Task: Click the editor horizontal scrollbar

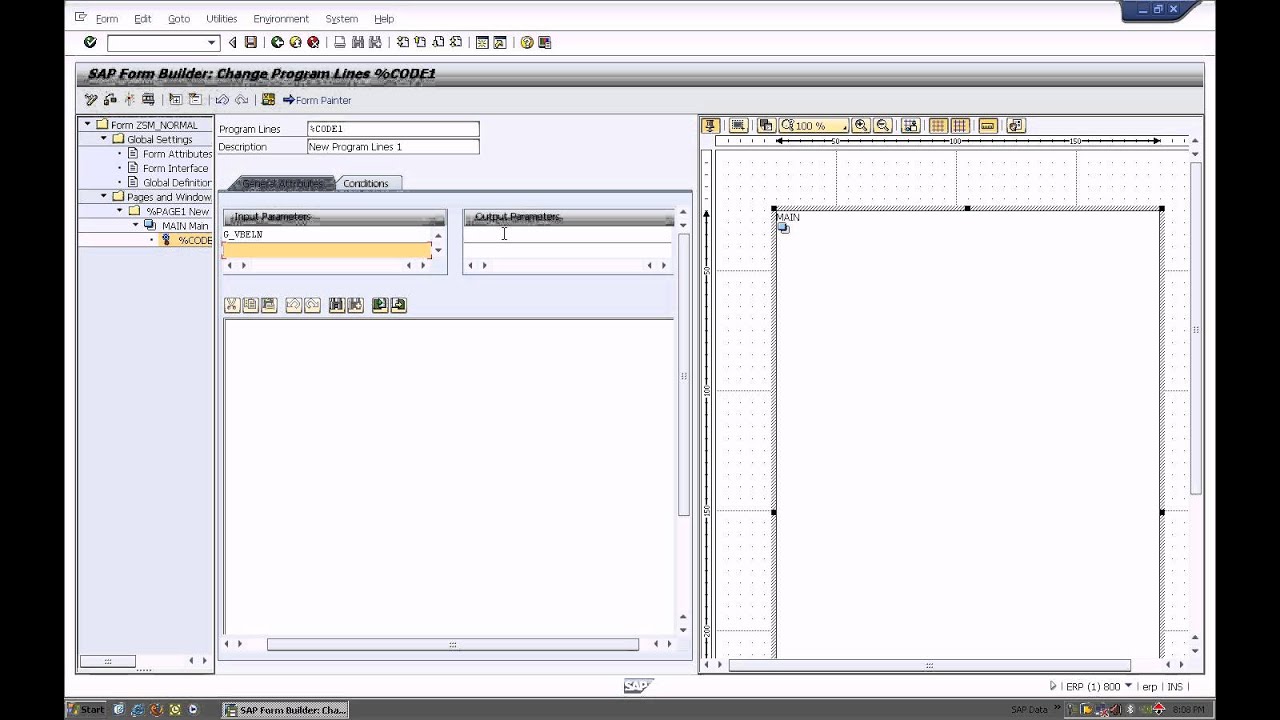Action: click(452, 645)
